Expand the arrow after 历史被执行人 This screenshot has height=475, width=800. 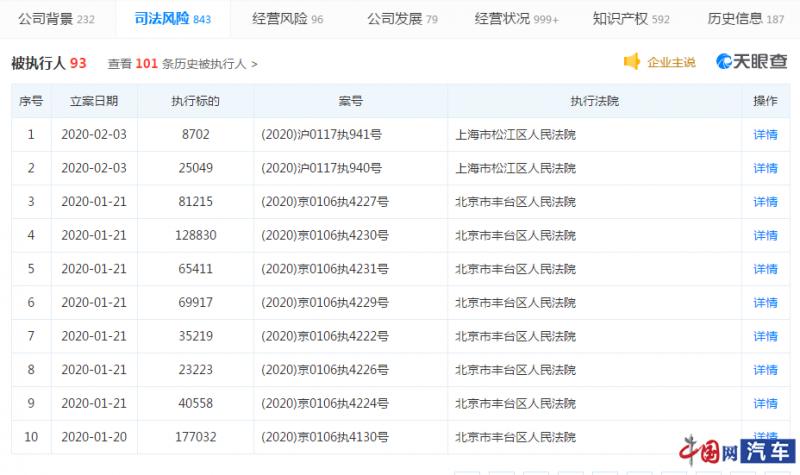click(x=255, y=63)
